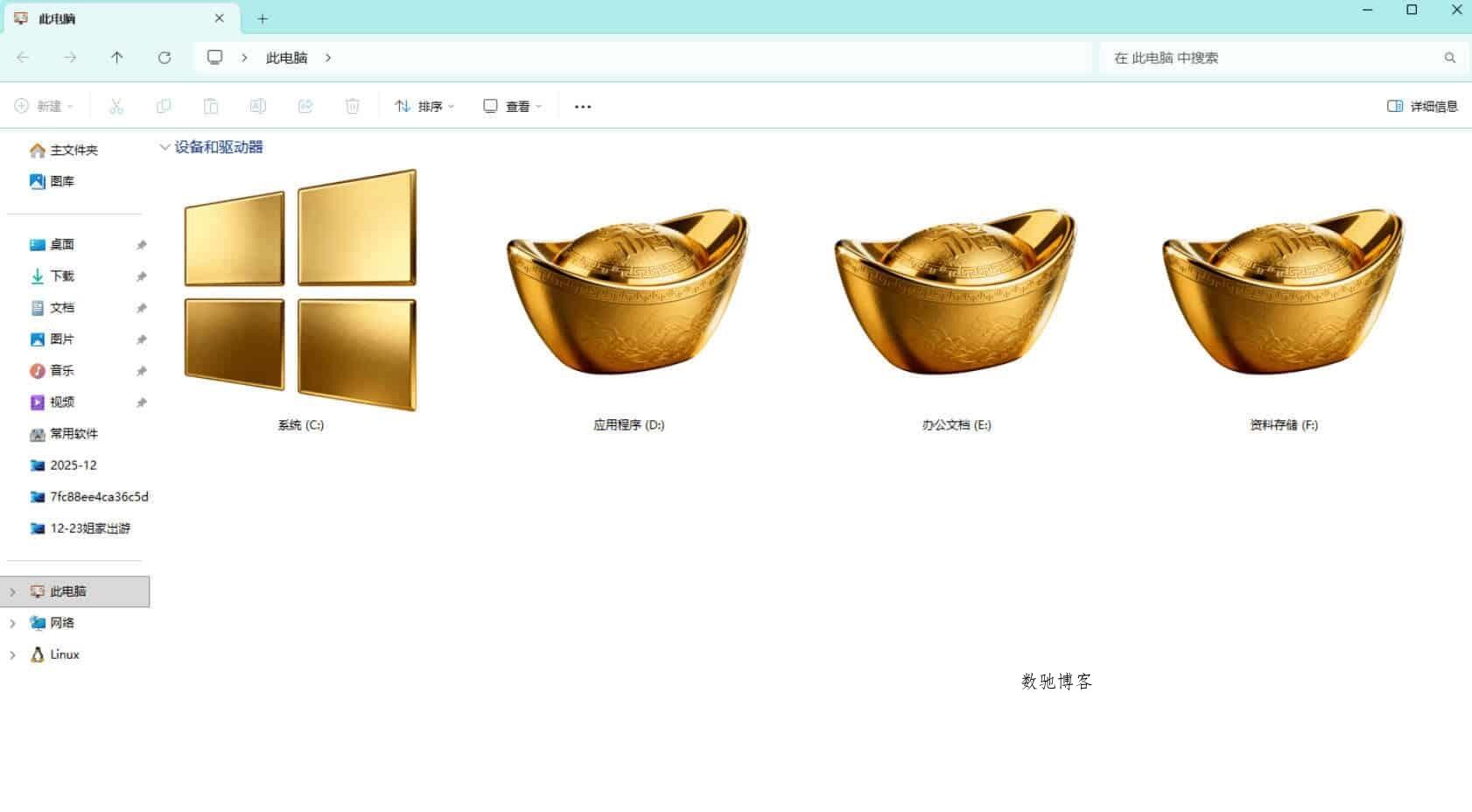
Task: Collapse the 设备和驱动器 group
Action: pyautogui.click(x=164, y=147)
